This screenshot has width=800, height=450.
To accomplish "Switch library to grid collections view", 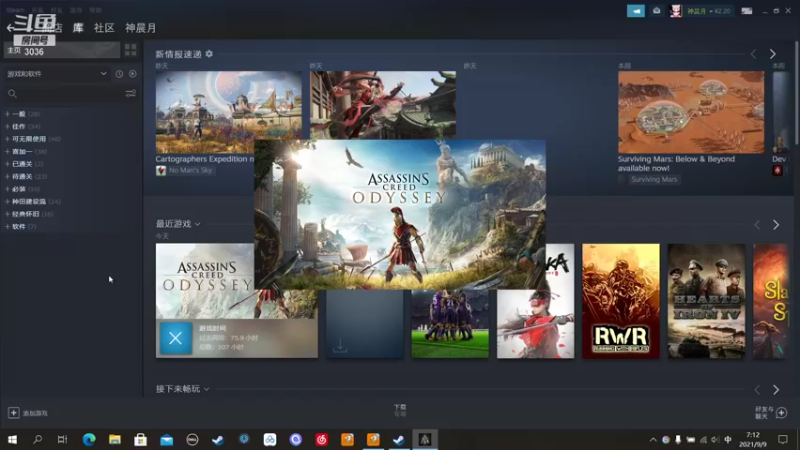I will pos(131,49).
